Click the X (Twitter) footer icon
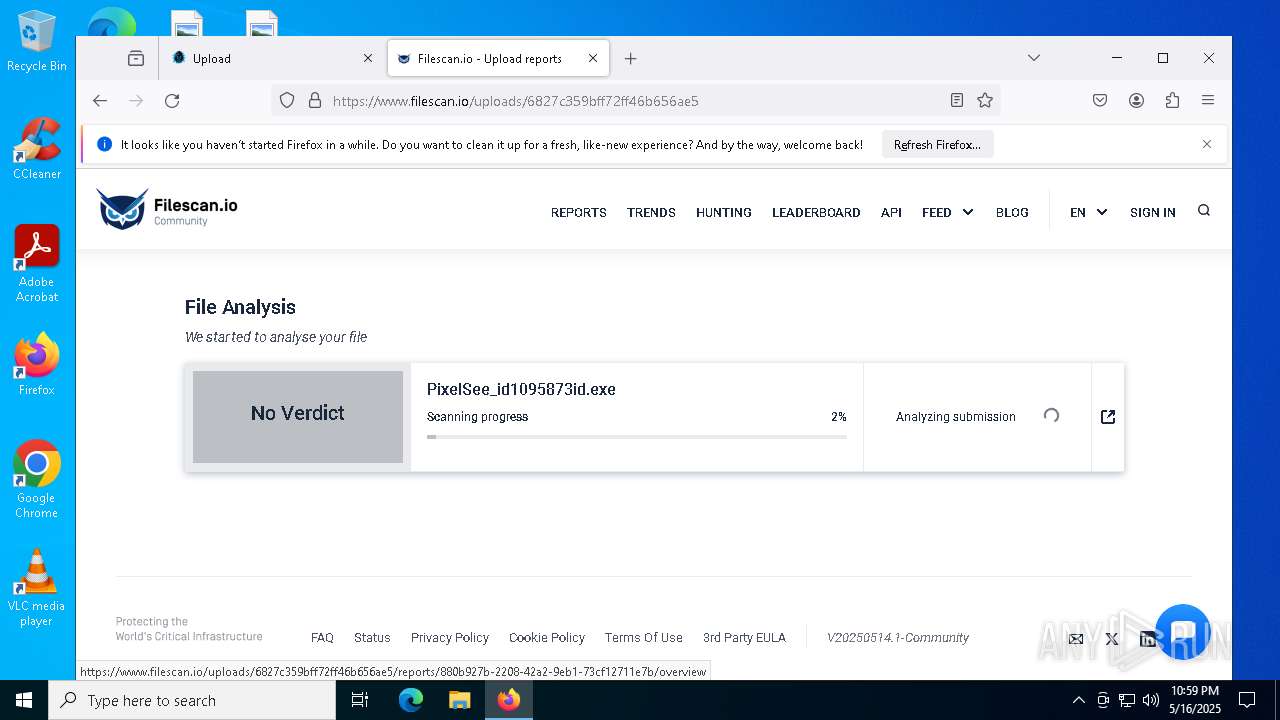 click(x=1112, y=638)
